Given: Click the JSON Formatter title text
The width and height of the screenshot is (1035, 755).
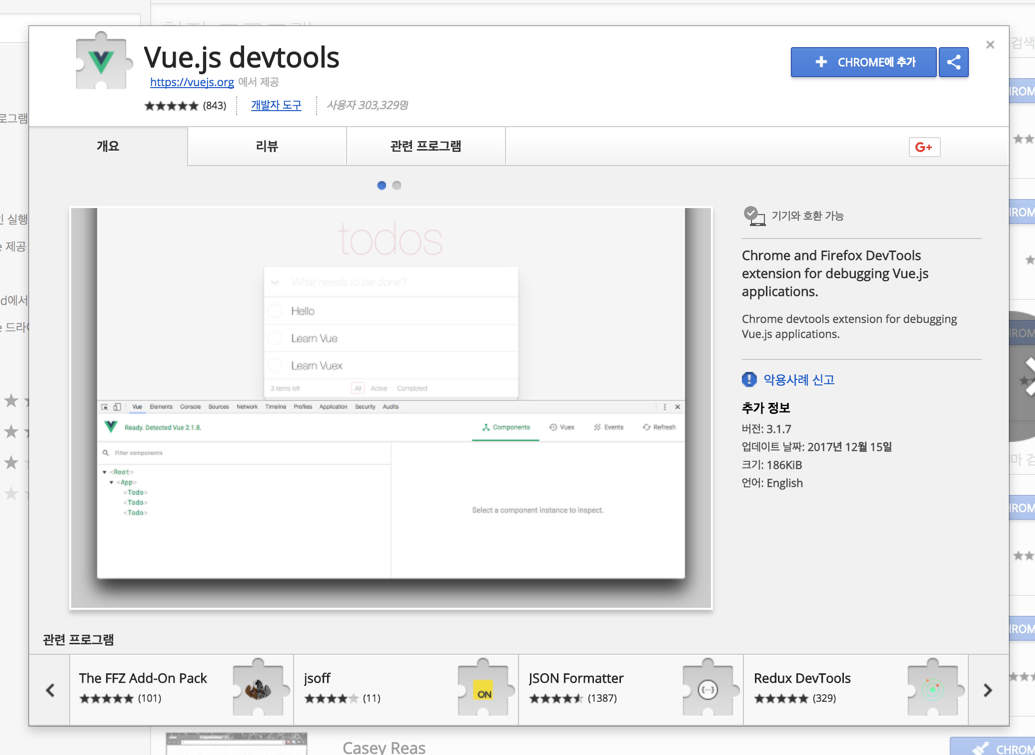Looking at the screenshot, I should tap(576, 678).
